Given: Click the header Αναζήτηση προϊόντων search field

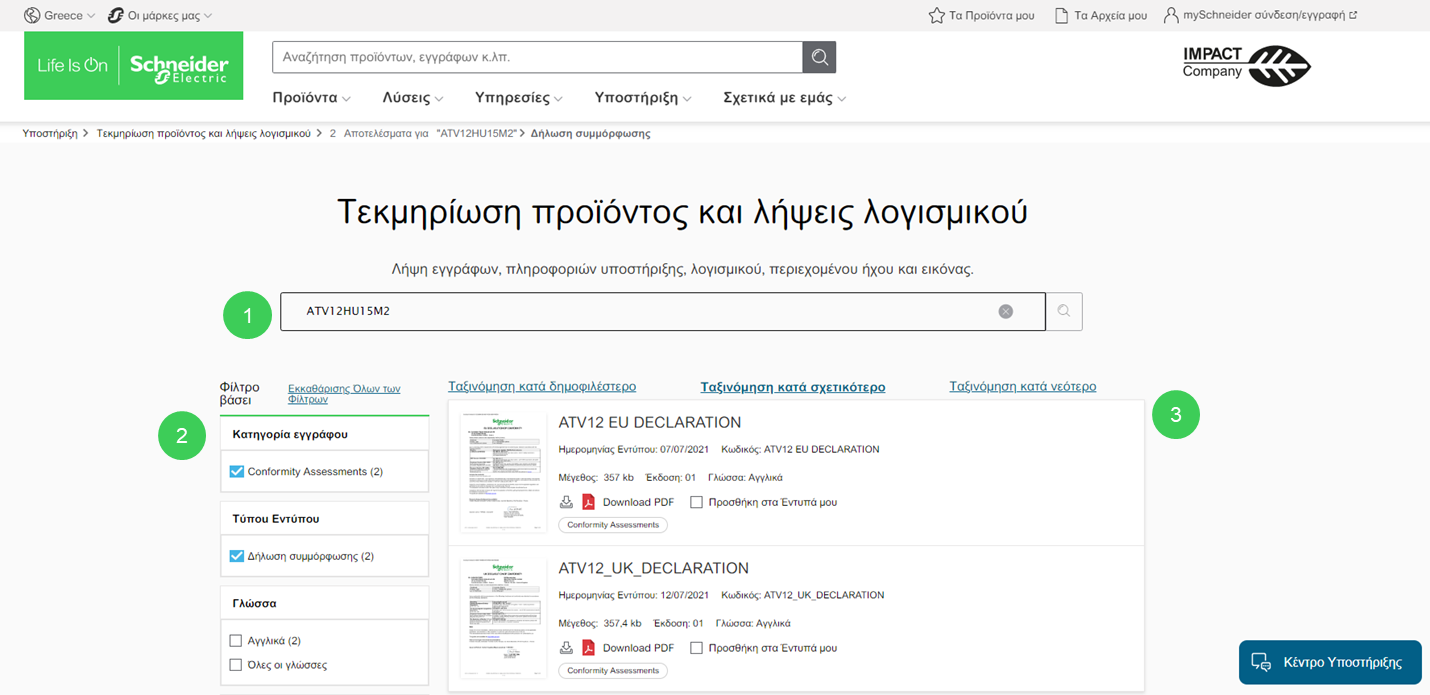Looking at the screenshot, I should pyautogui.click(x=537, y=58).
